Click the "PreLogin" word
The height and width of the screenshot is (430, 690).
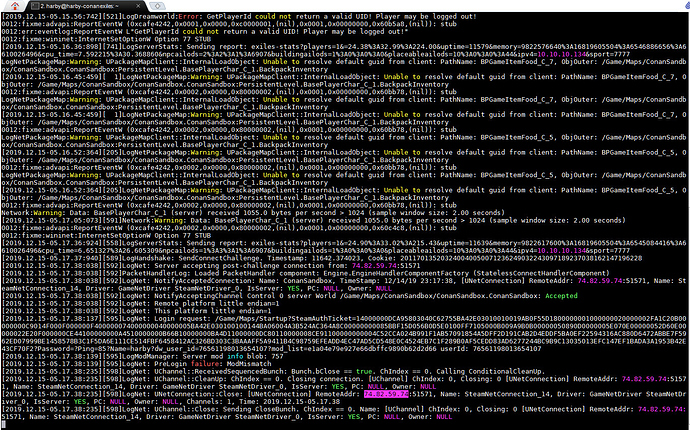pyautogui.click(x=170, y=364)
